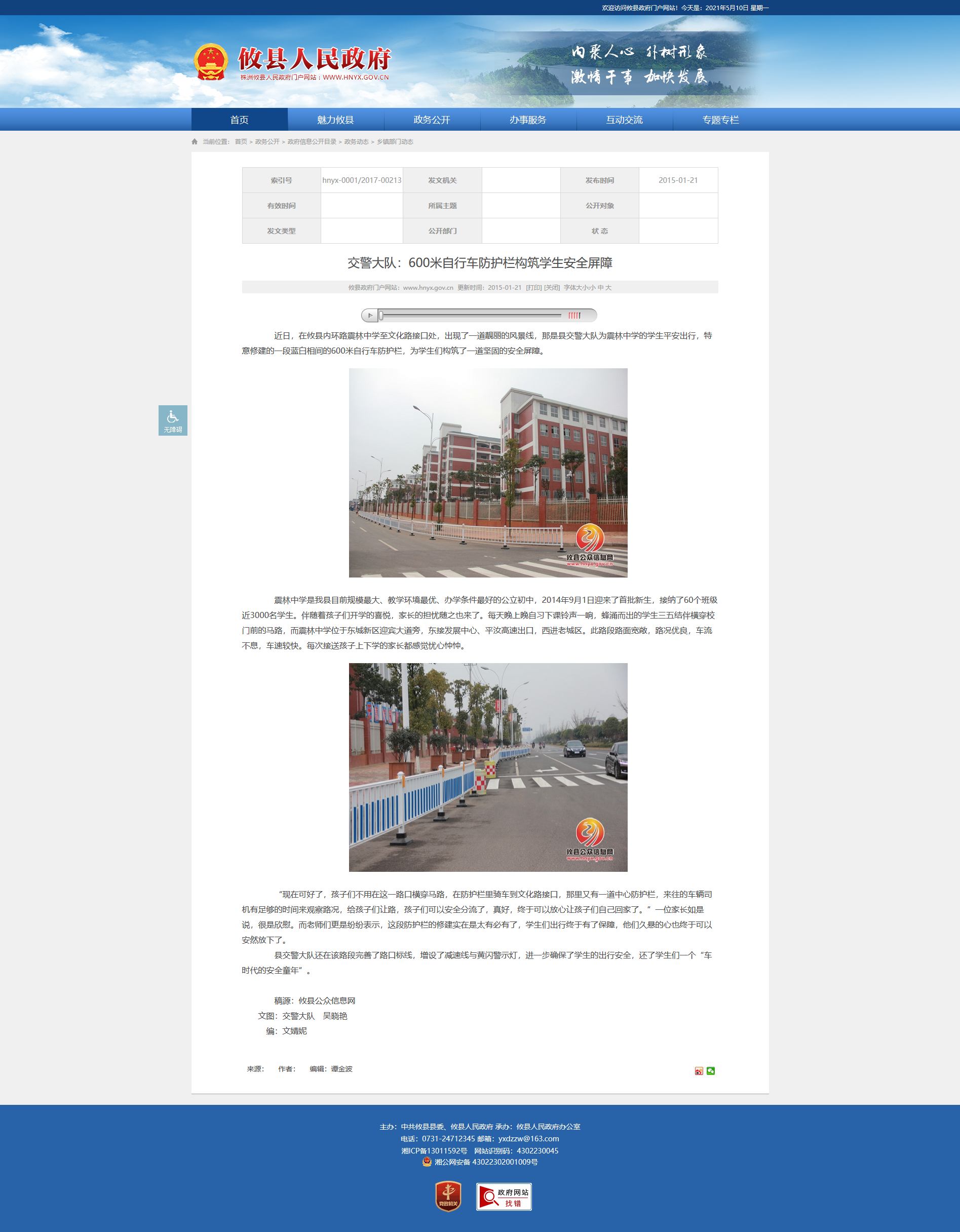Click the police shield 公网安备 icon

pos(427,1162)
